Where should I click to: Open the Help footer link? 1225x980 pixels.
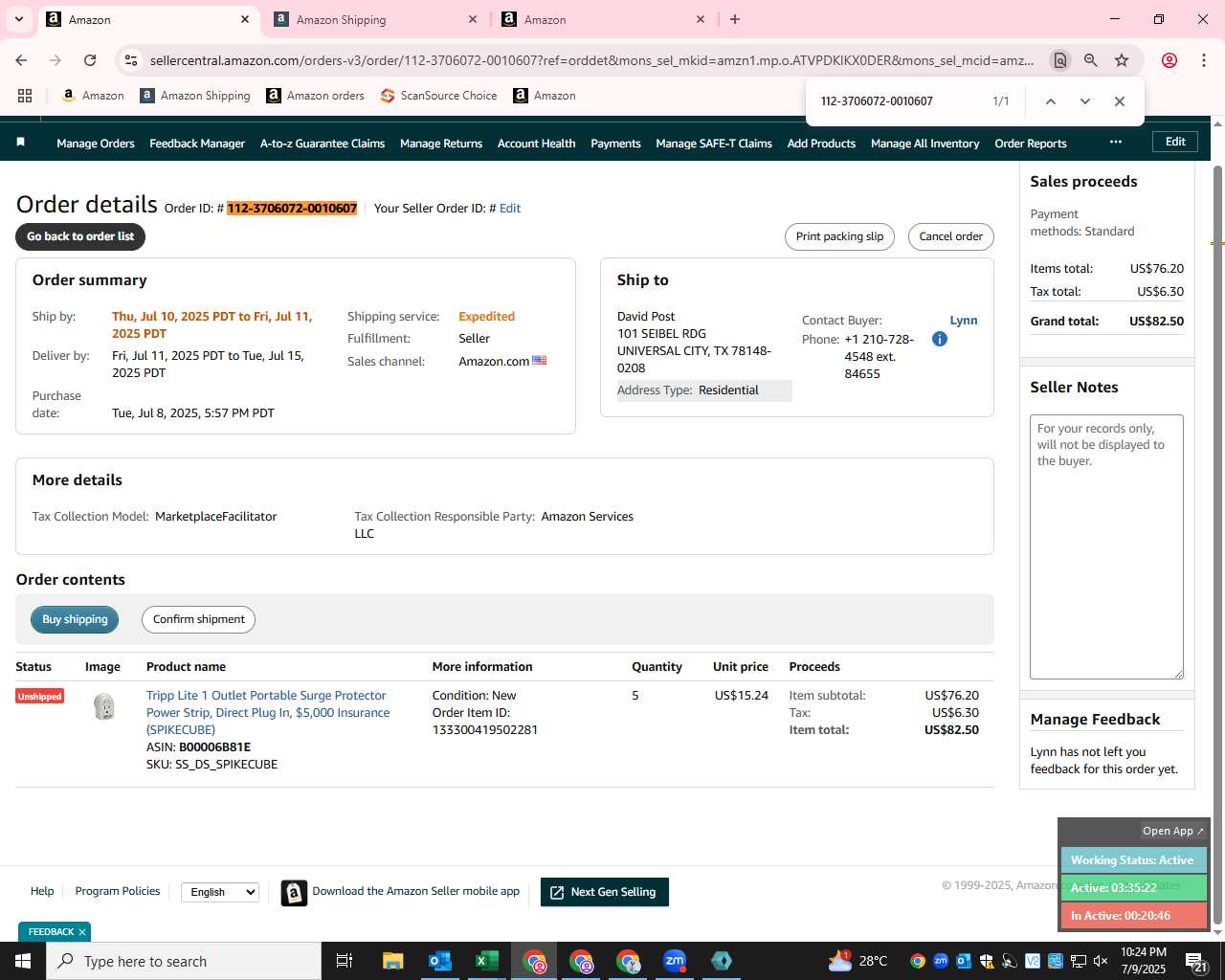click(42, 891)
